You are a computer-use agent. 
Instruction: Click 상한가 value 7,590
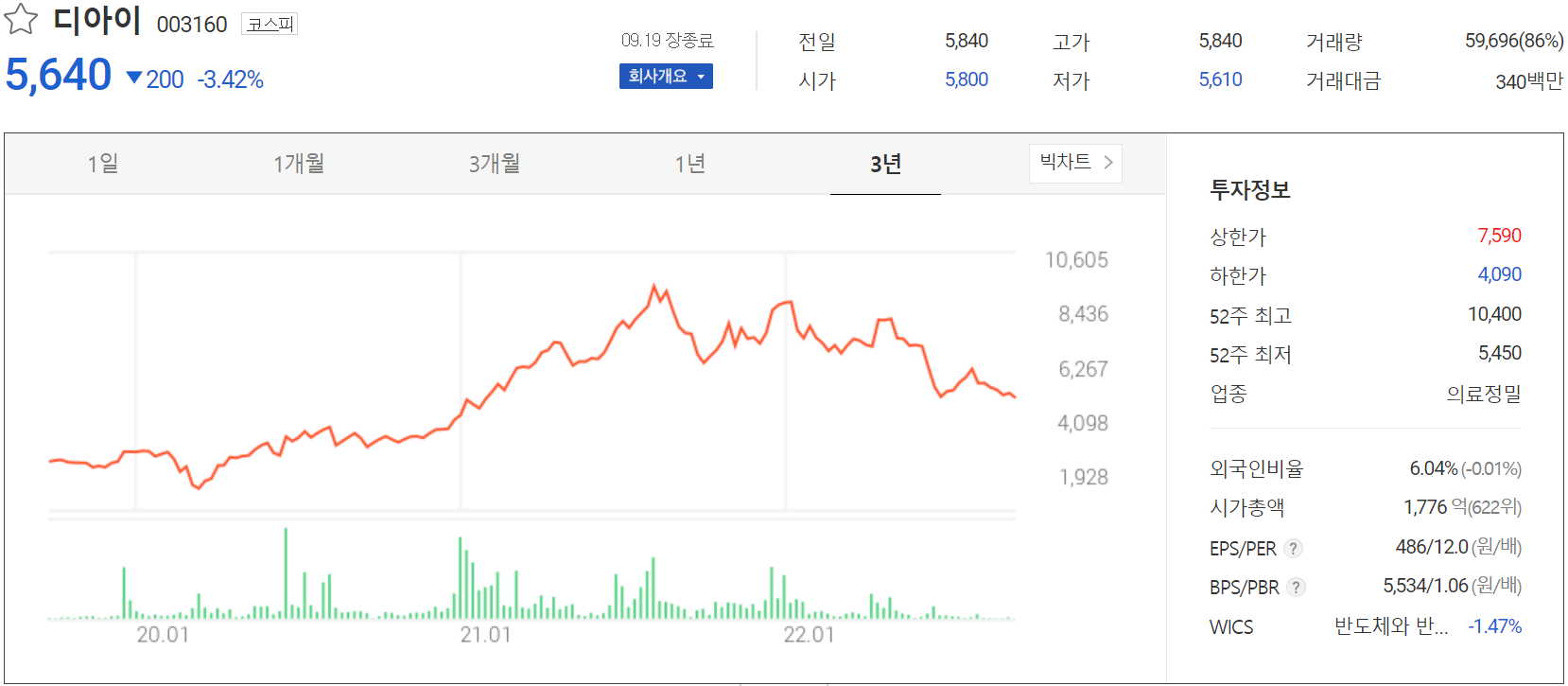(1500, 236)
